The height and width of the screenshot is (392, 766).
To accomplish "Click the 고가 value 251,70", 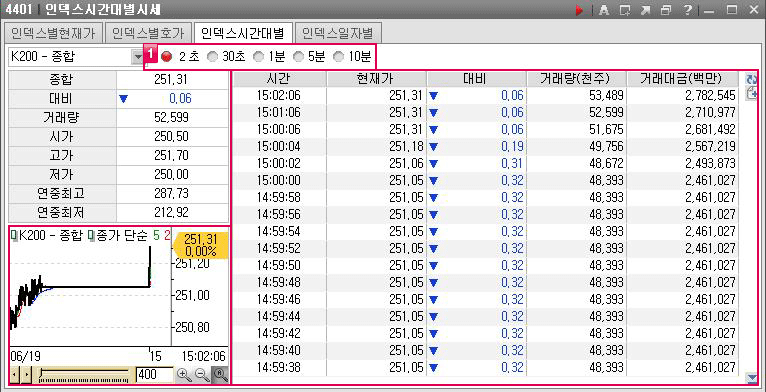I will pyautogui.click(x=172, y=156).
